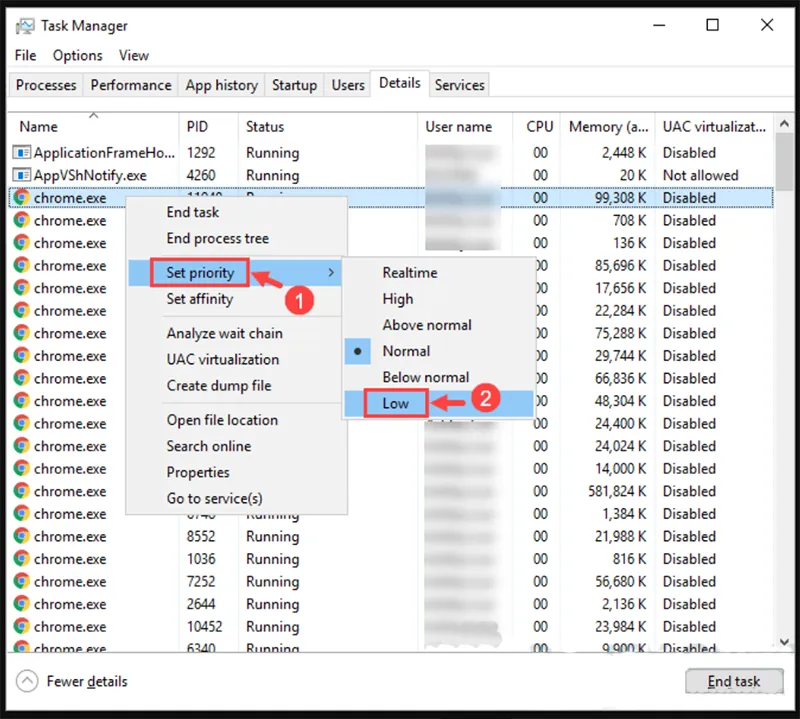The height and width of the screenshot is (719, 800).
Task: Select the Low priority option
Action: [396, 403]
